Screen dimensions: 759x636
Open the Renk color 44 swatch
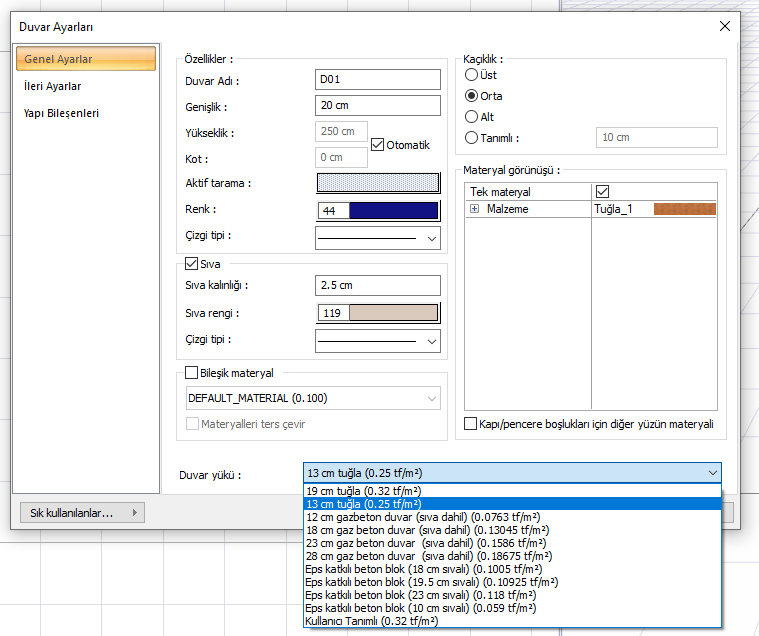pos(378,211)
